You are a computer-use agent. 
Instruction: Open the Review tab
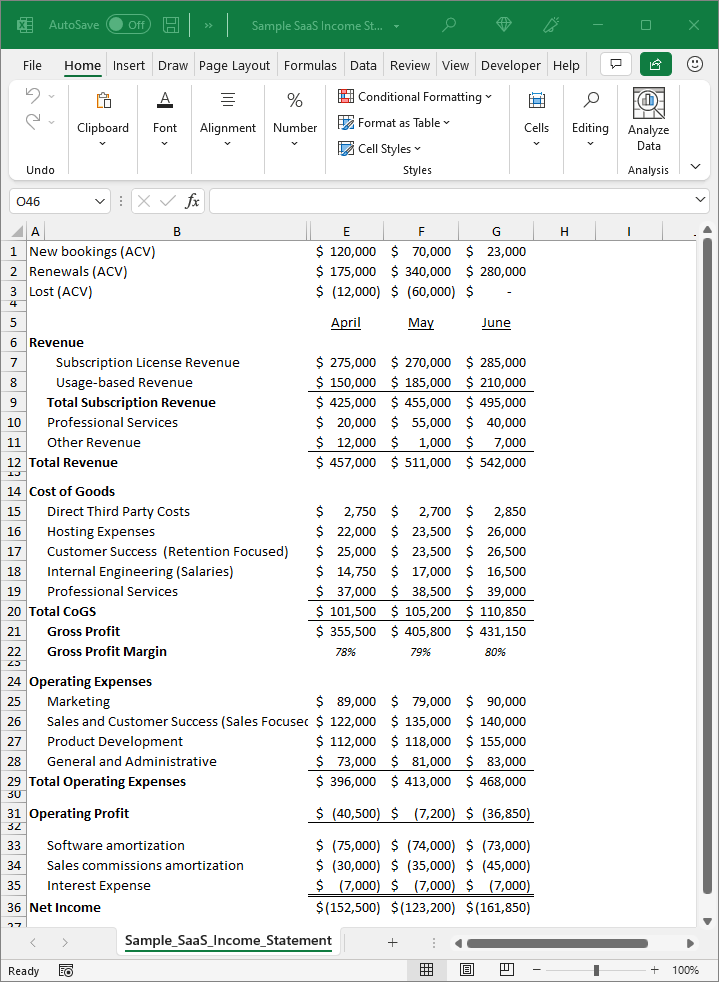click(410, 65)
